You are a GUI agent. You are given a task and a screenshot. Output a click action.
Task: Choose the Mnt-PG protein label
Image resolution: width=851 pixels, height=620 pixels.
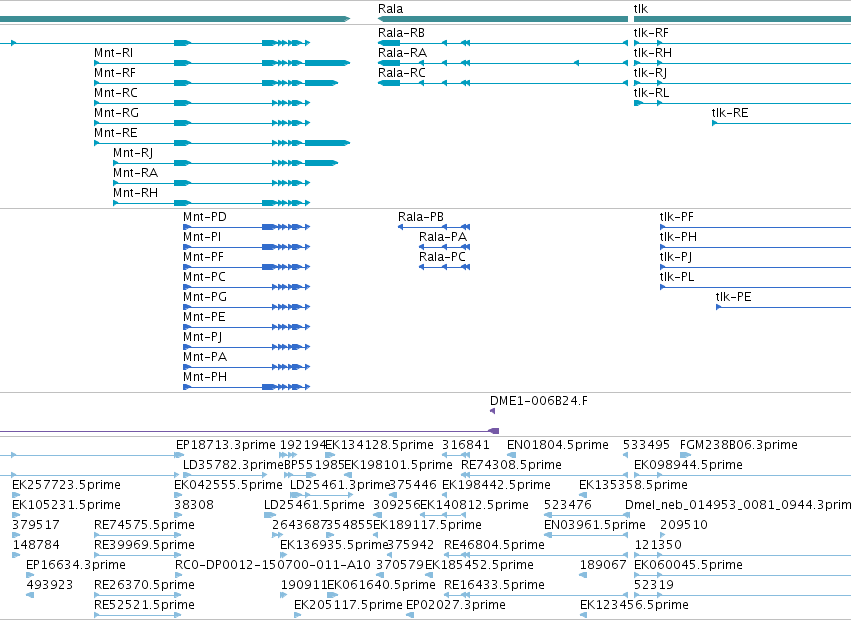(x=205, y=298)
